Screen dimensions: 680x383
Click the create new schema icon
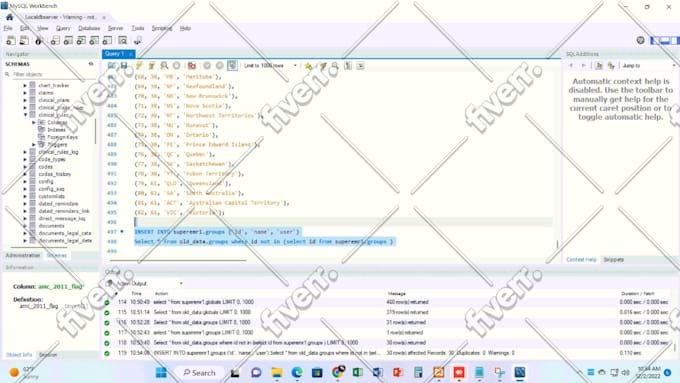coord(55,41)
